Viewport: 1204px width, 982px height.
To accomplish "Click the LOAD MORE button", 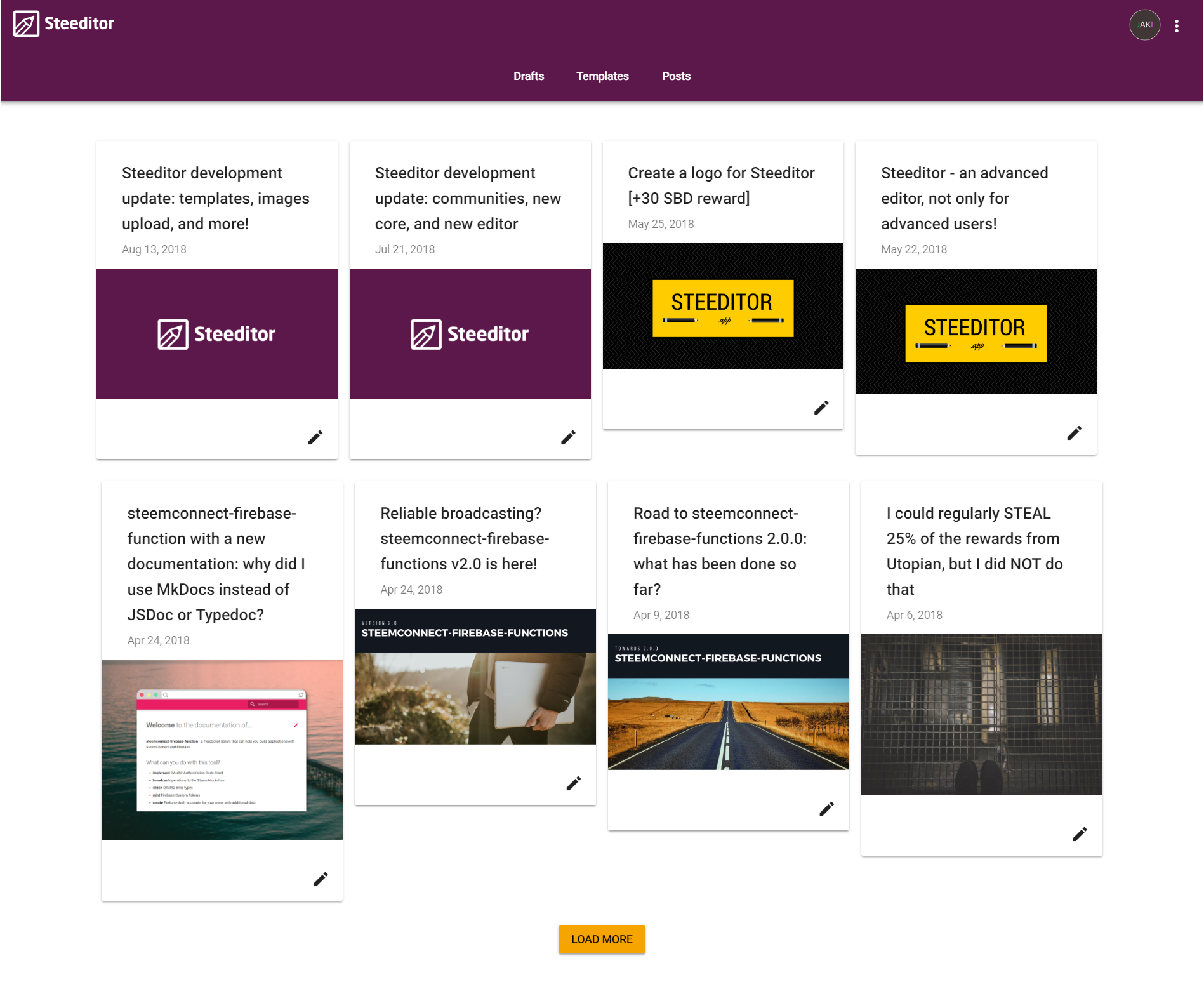I will pos(602,939).
